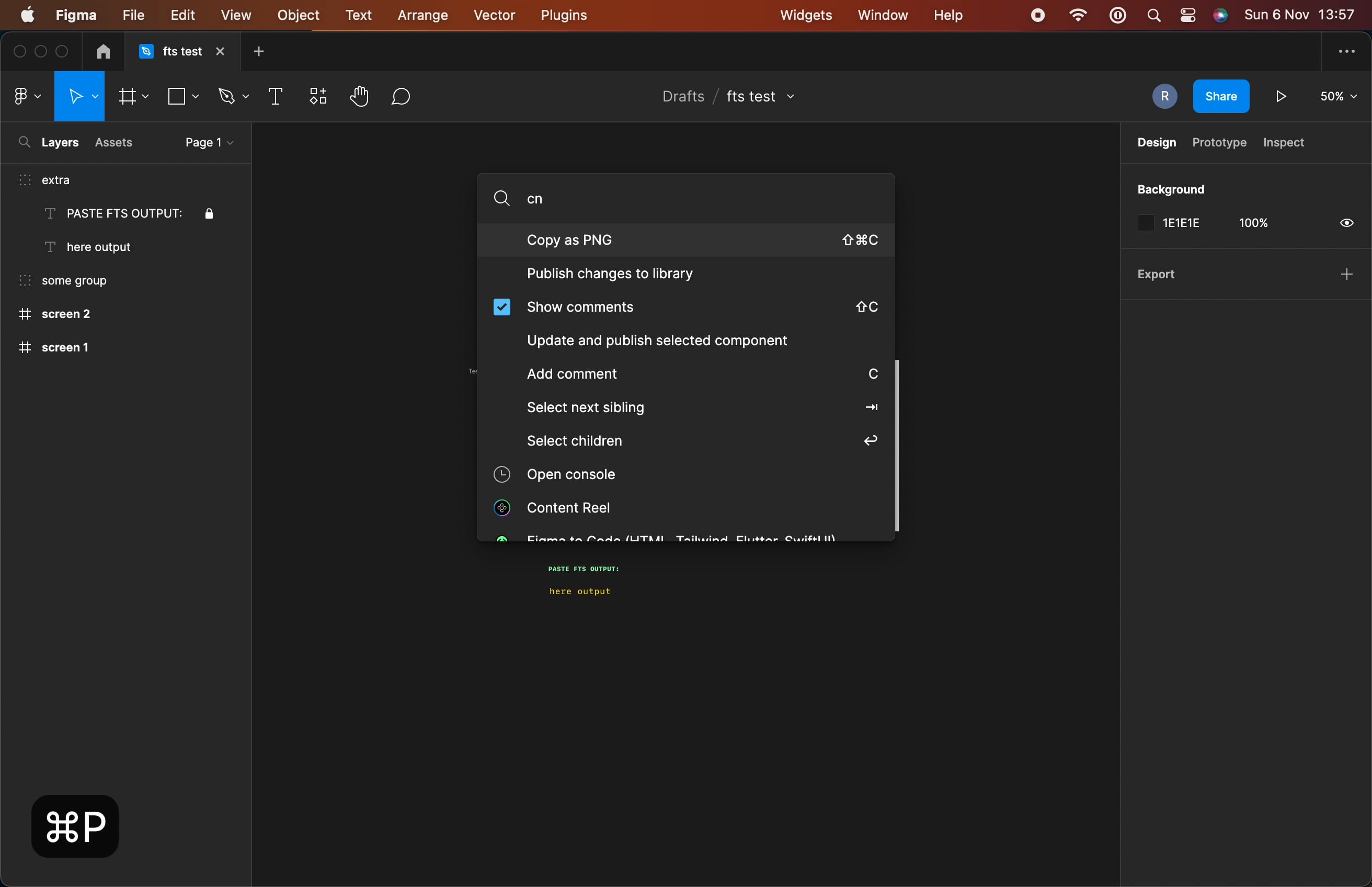Viewport: 1372px width, 887px height.
Task: Open the comment tool in the toolbar
Action: coord(401,96)
